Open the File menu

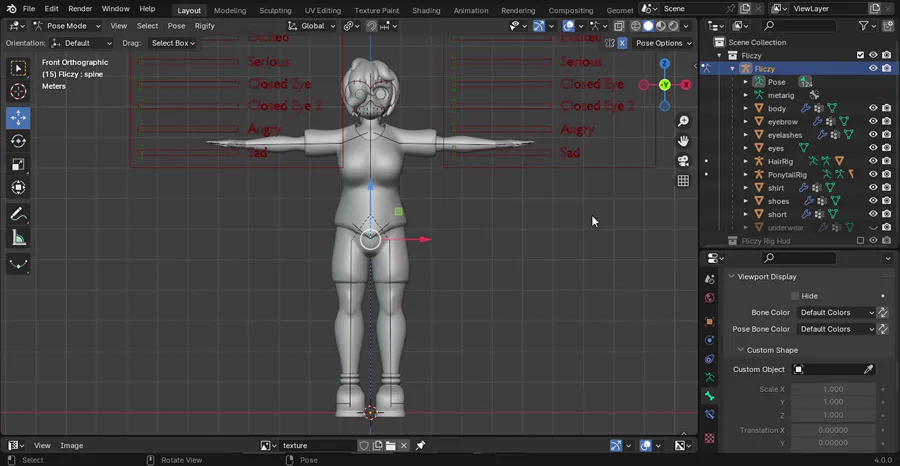click(x=29, y=9)
